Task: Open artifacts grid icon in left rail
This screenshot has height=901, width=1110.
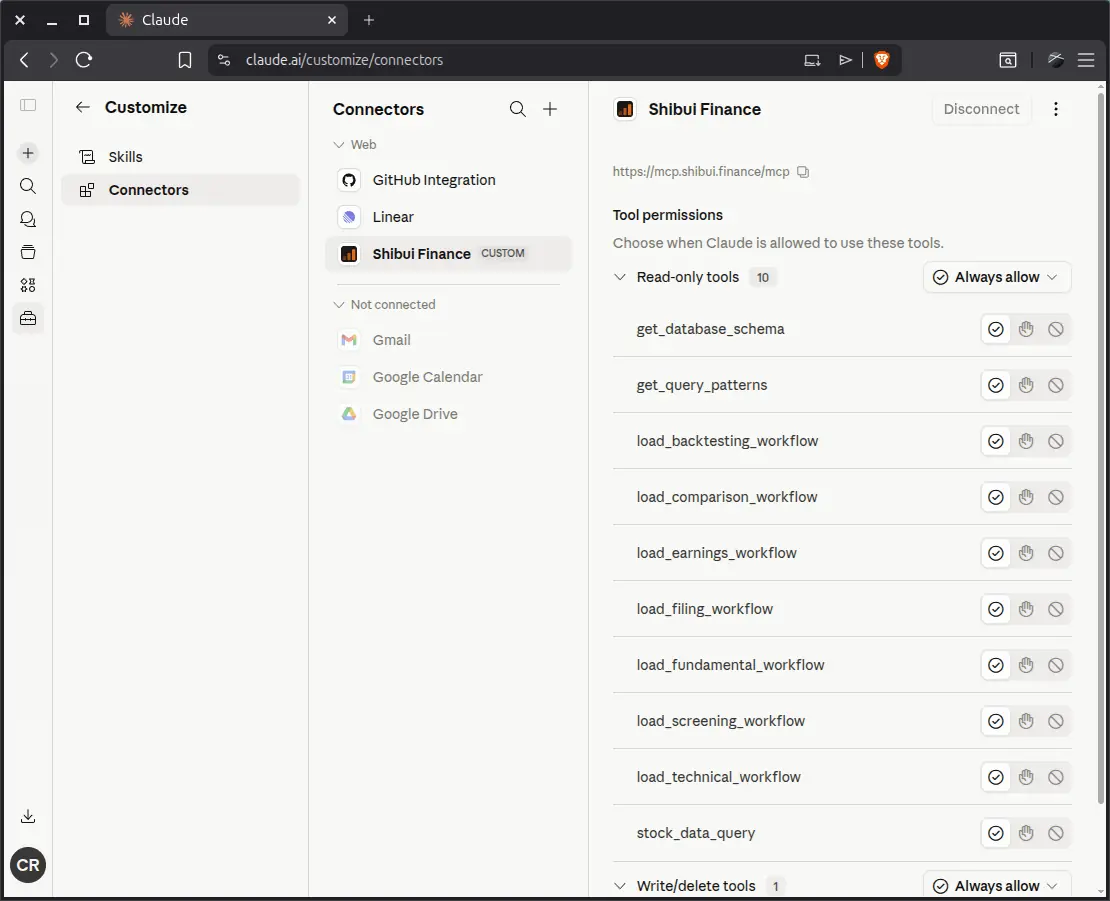Action: point(28,285)
